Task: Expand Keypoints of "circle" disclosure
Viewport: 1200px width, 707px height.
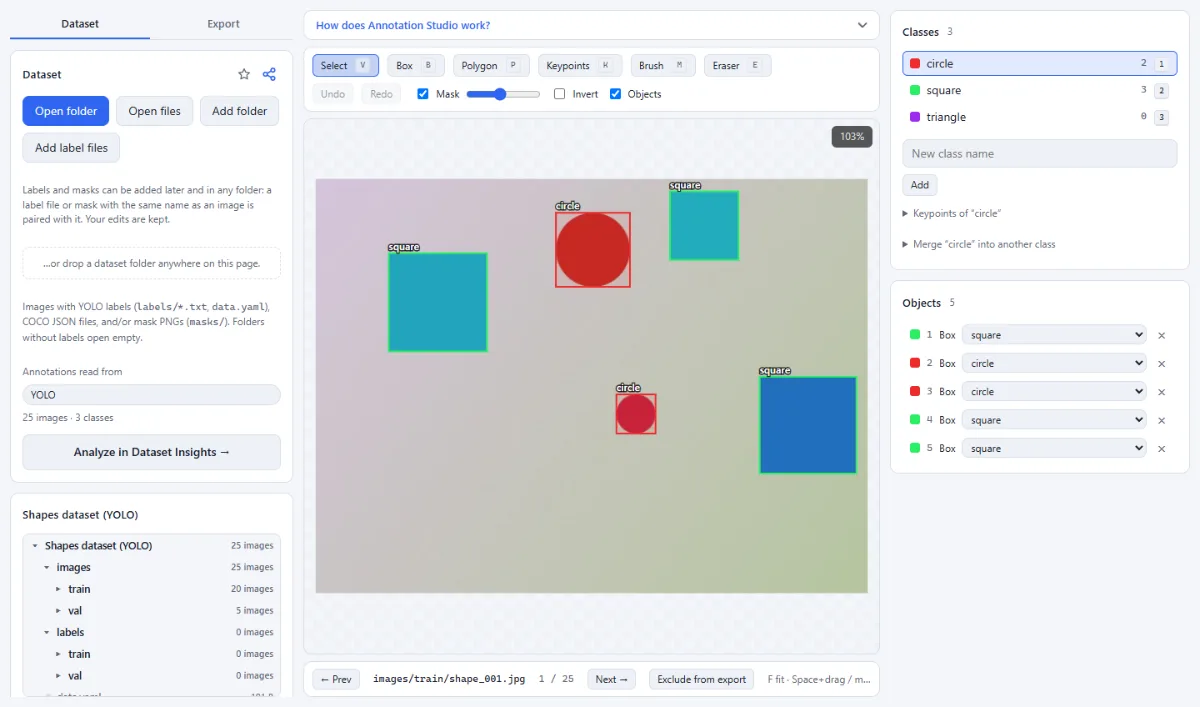Action: pyautogui.click(x=951, y=213)
